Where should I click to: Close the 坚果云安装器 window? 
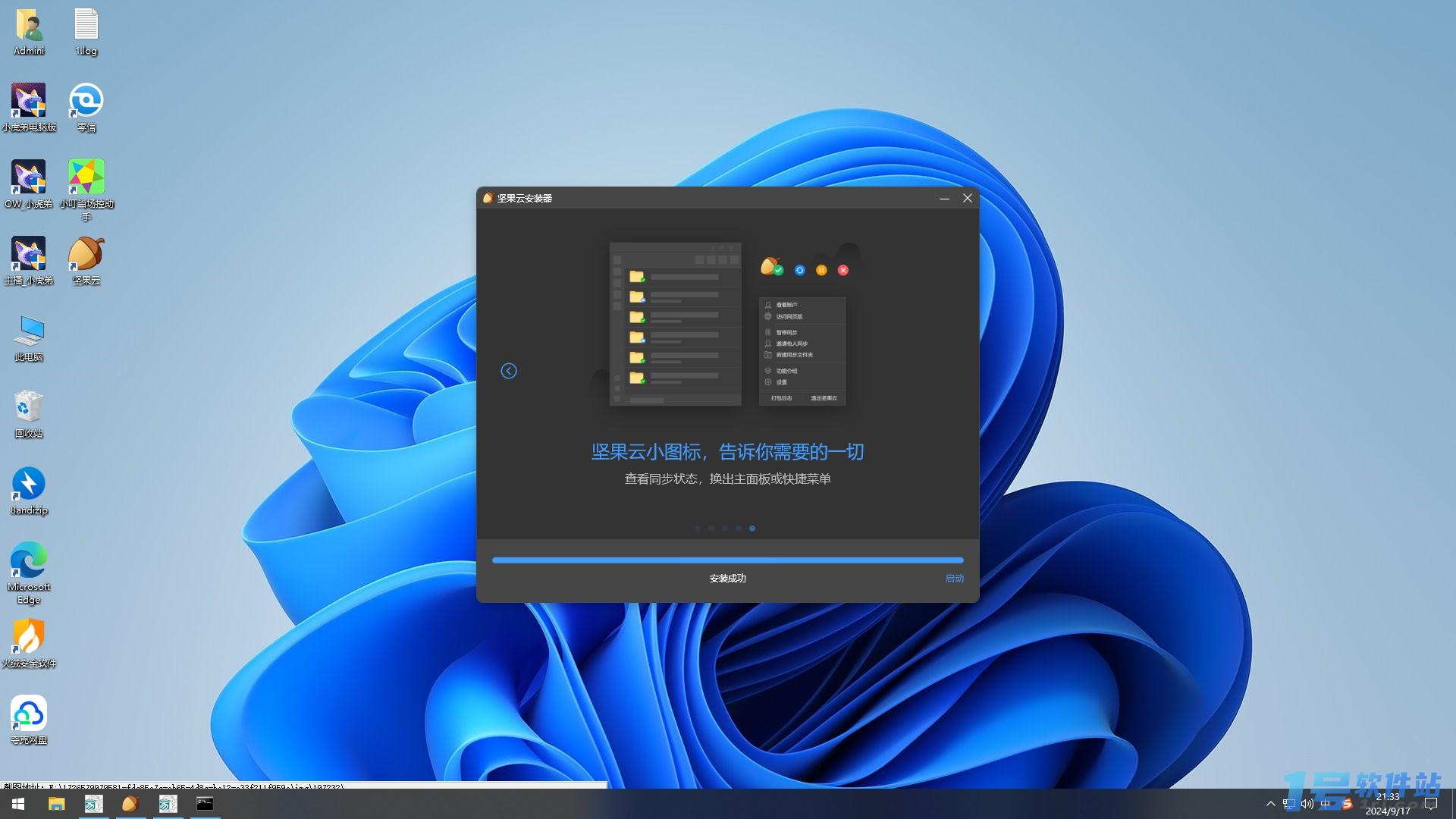point(968,198)
